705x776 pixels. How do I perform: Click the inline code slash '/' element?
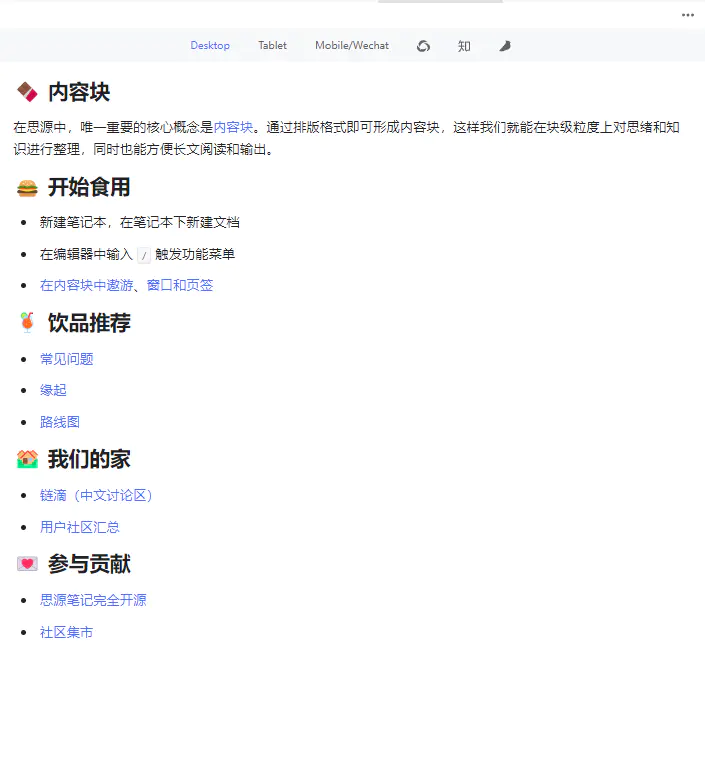coord(144,255)
